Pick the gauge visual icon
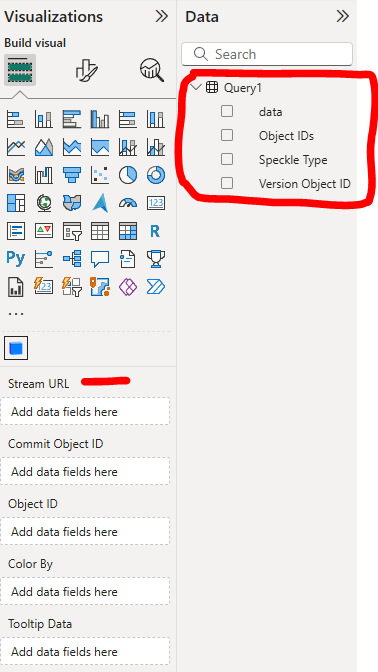 click(x=128, y=203)
